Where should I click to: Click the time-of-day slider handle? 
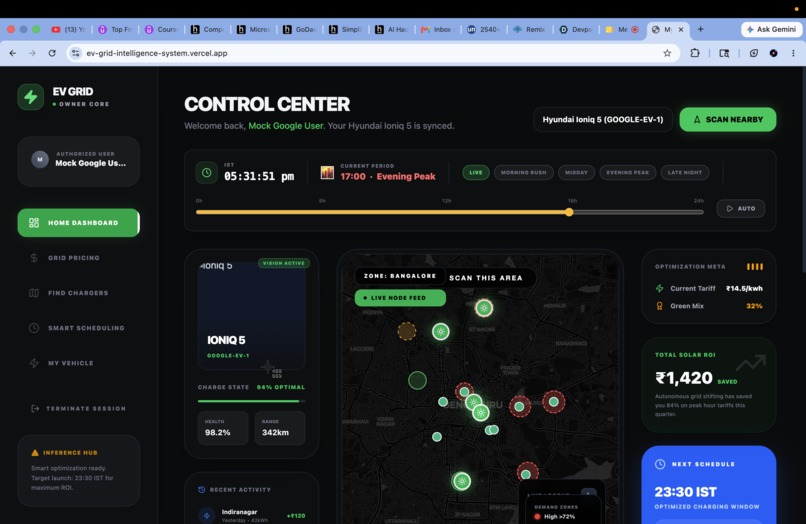click(569, 212)
